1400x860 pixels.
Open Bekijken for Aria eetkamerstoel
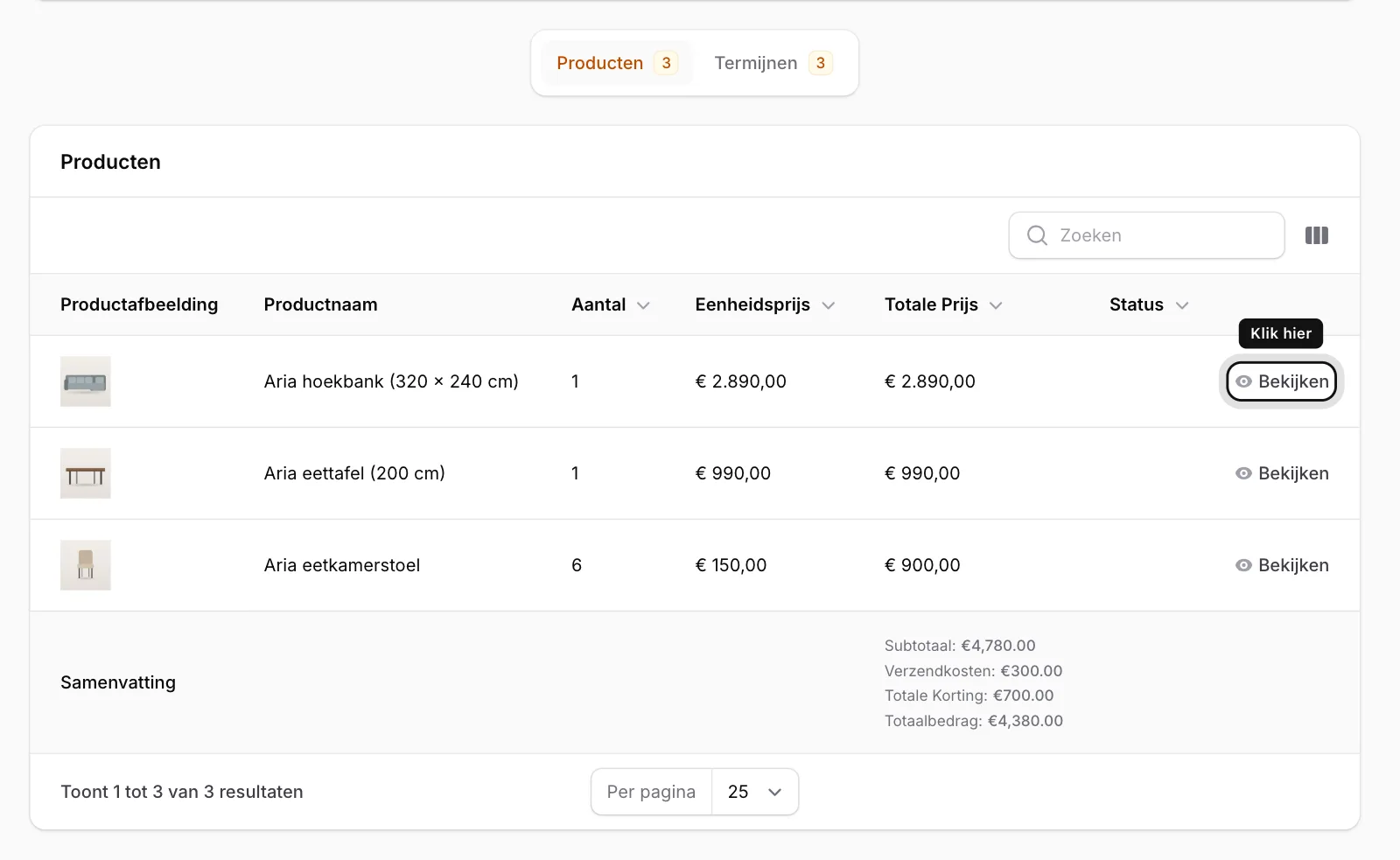pos(1282,565)
